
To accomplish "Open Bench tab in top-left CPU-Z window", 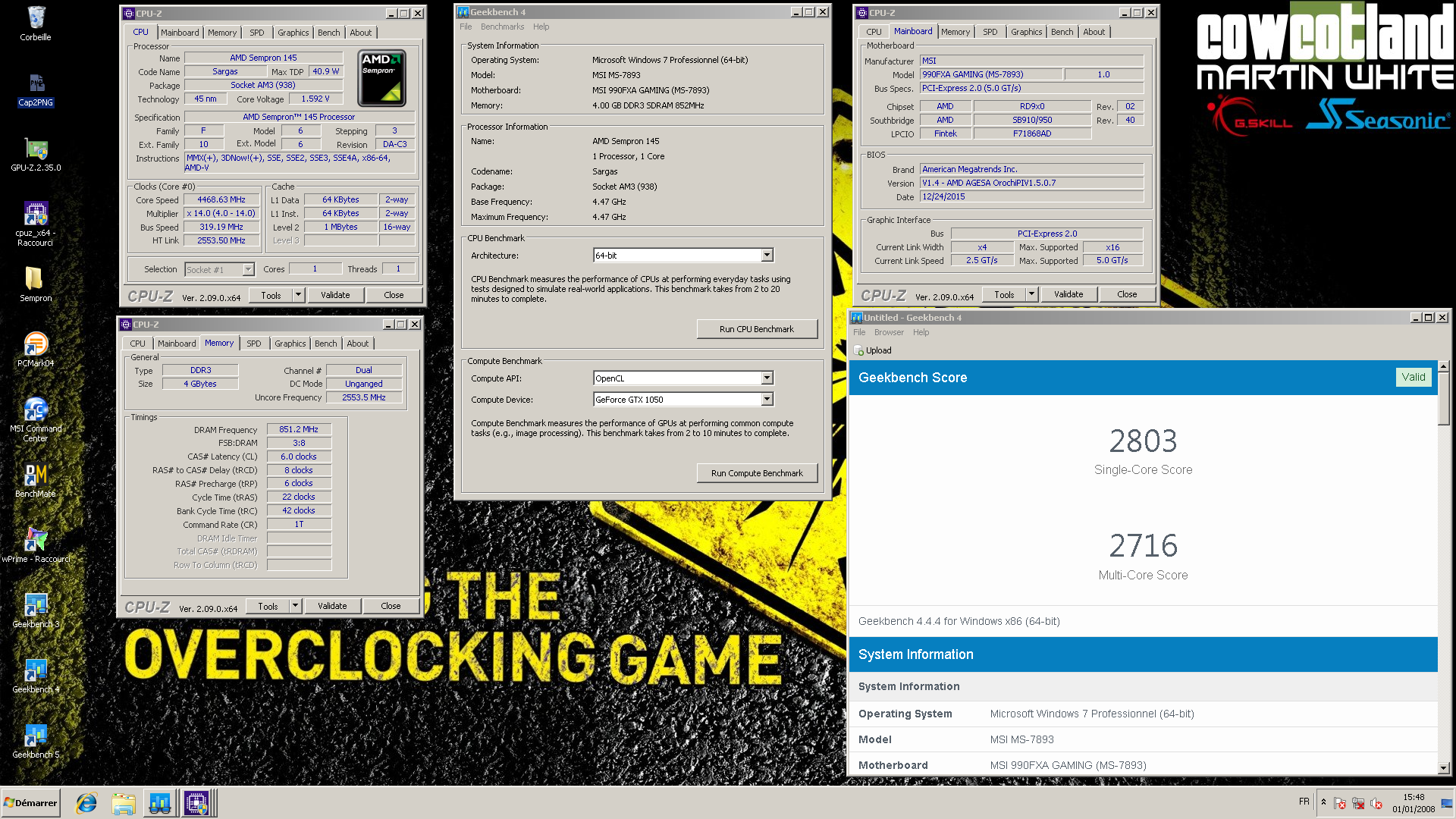I will click(x=328, y=33).
